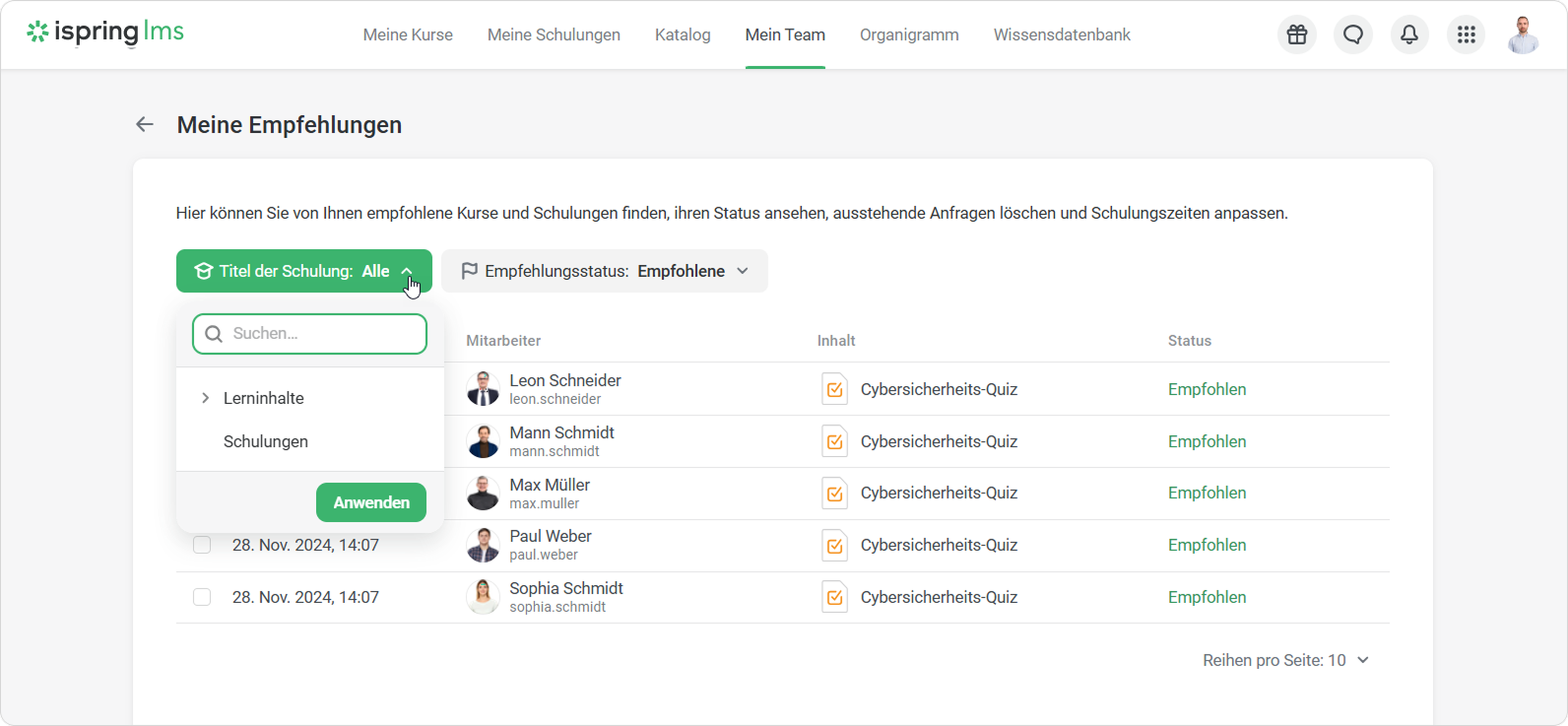
Task: Click the iSpring LMS logo
Action: pos(105,33)
